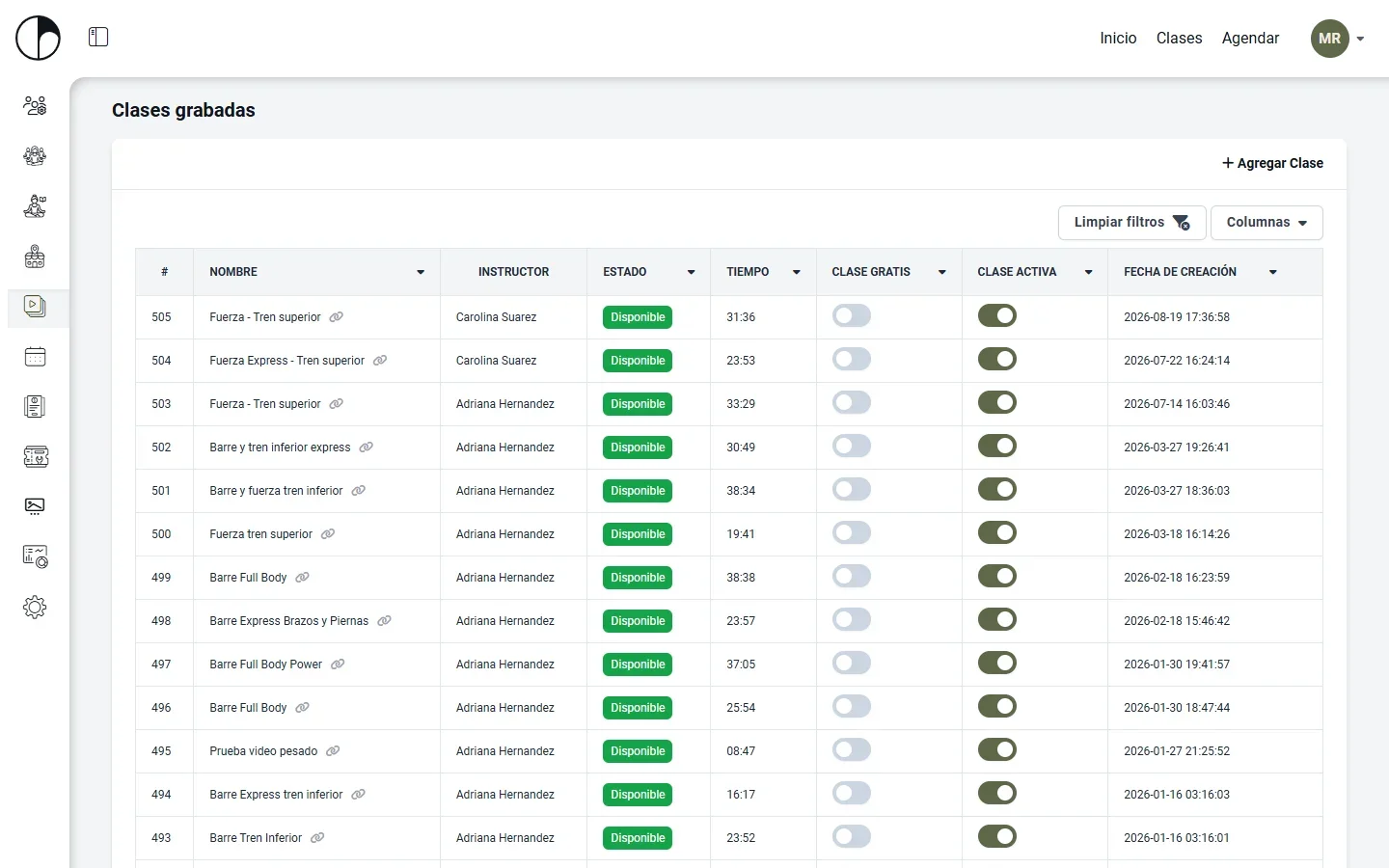Open the Tiempo column filter arrow

(x=797, y=272)
